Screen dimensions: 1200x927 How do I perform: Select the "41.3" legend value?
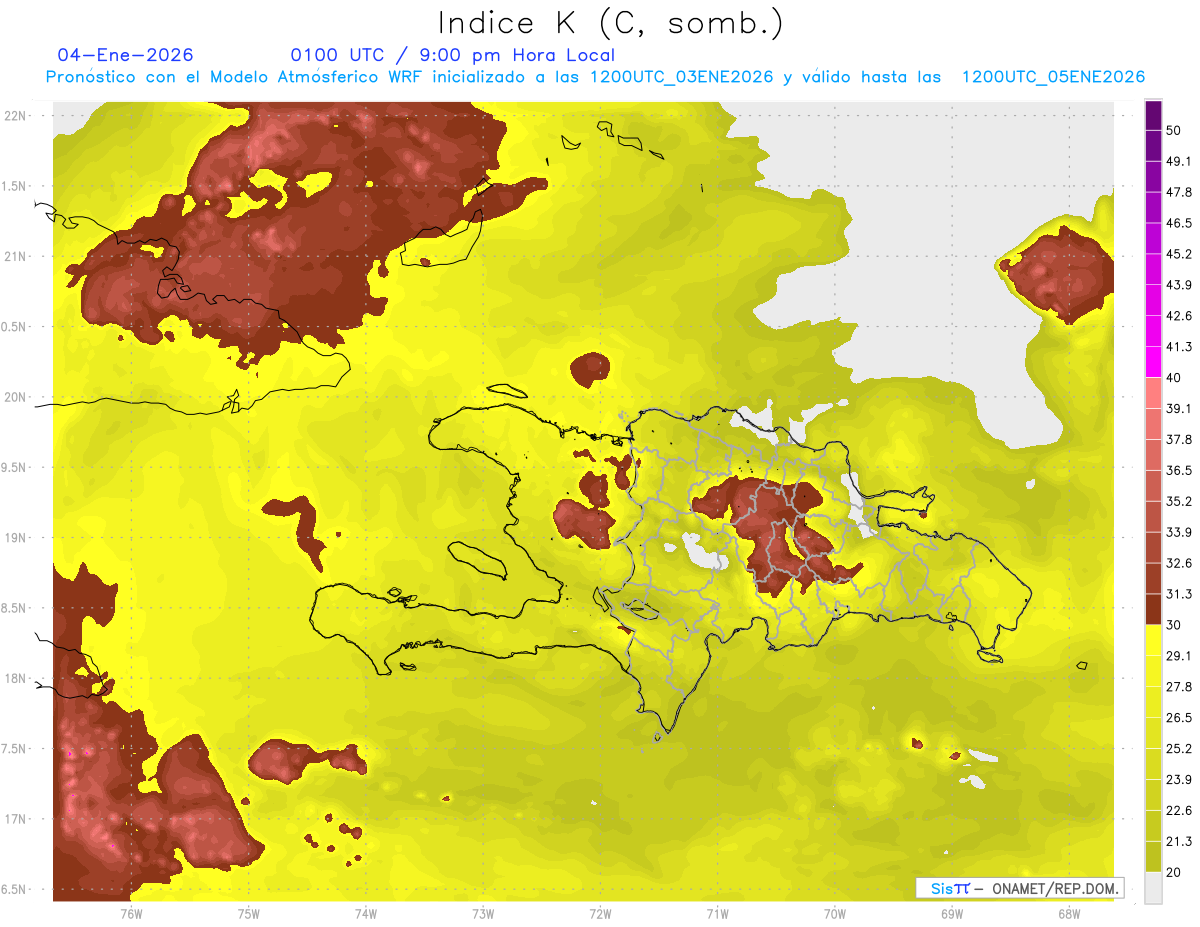[1180, 347]
